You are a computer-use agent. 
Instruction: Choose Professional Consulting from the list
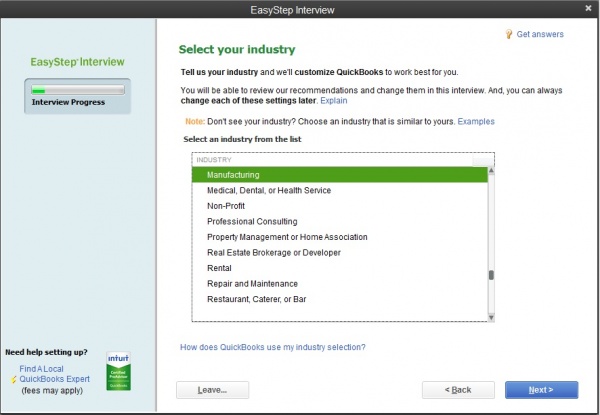pyautogui.click(x=340, y=221)
